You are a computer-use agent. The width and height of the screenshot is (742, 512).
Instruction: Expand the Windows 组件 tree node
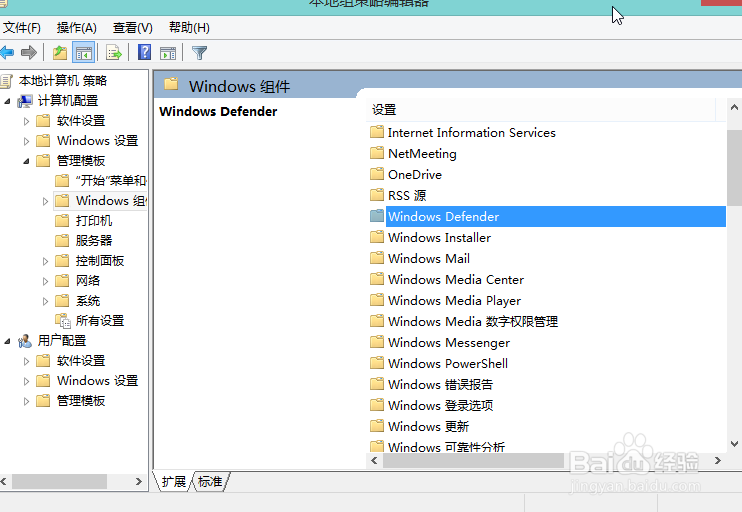45,201
